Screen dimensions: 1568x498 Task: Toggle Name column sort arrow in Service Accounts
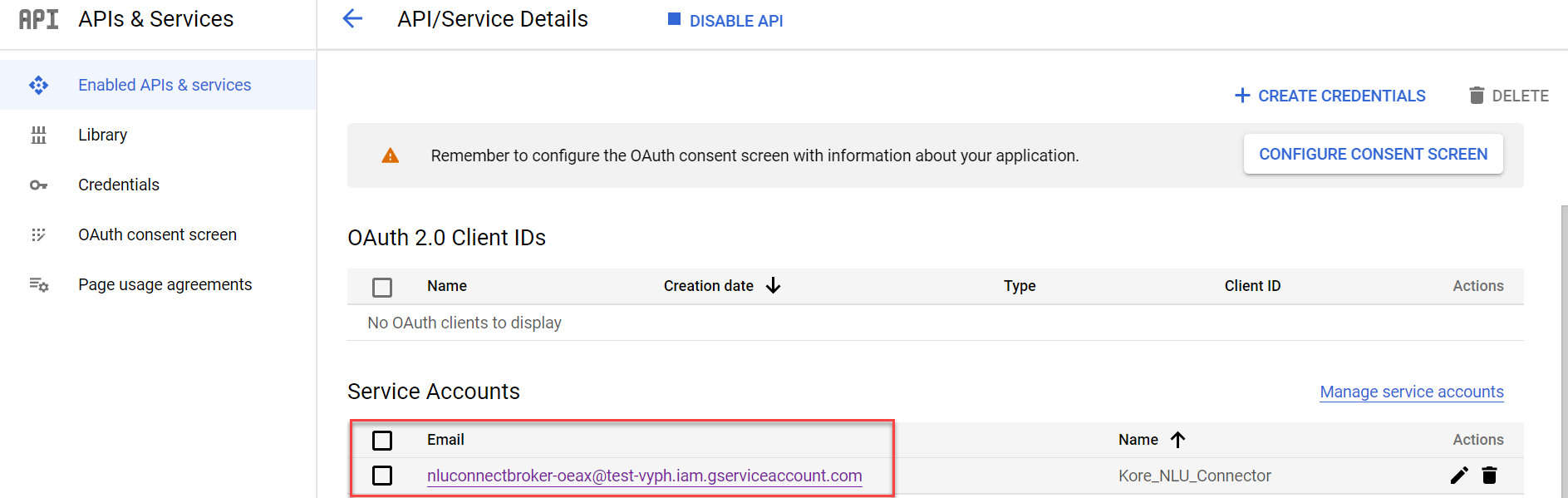[1177, 440]
